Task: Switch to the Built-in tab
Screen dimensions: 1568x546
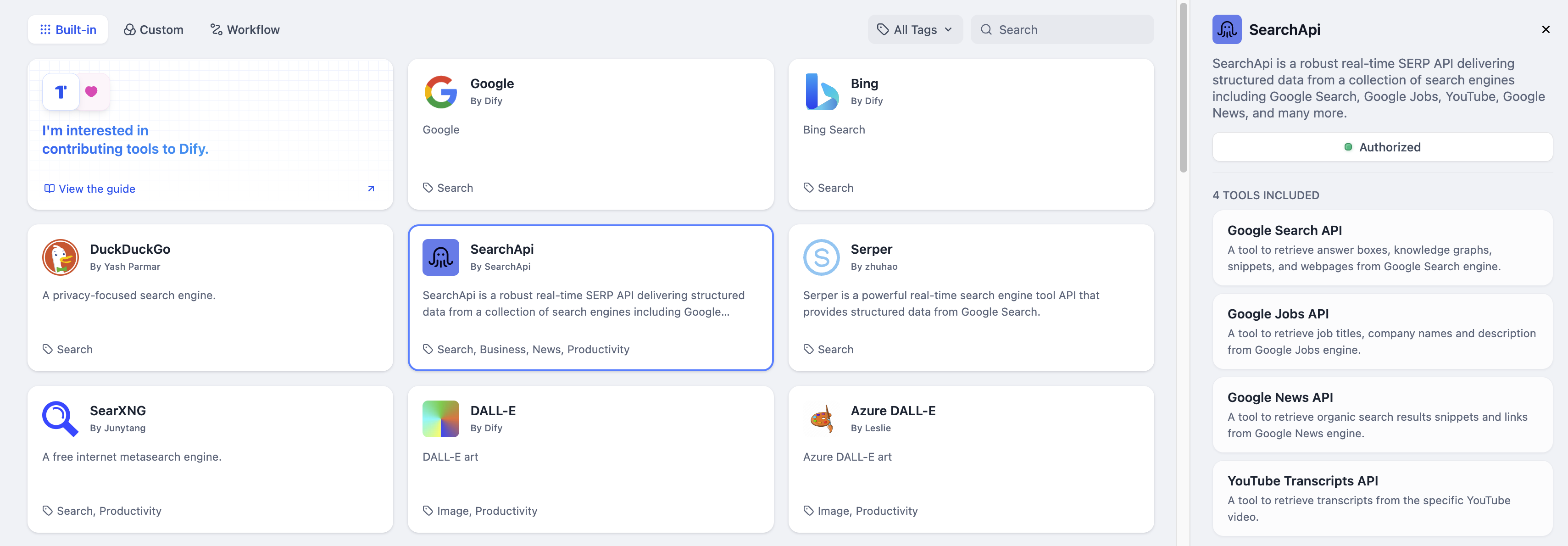Action: [67, 29]
